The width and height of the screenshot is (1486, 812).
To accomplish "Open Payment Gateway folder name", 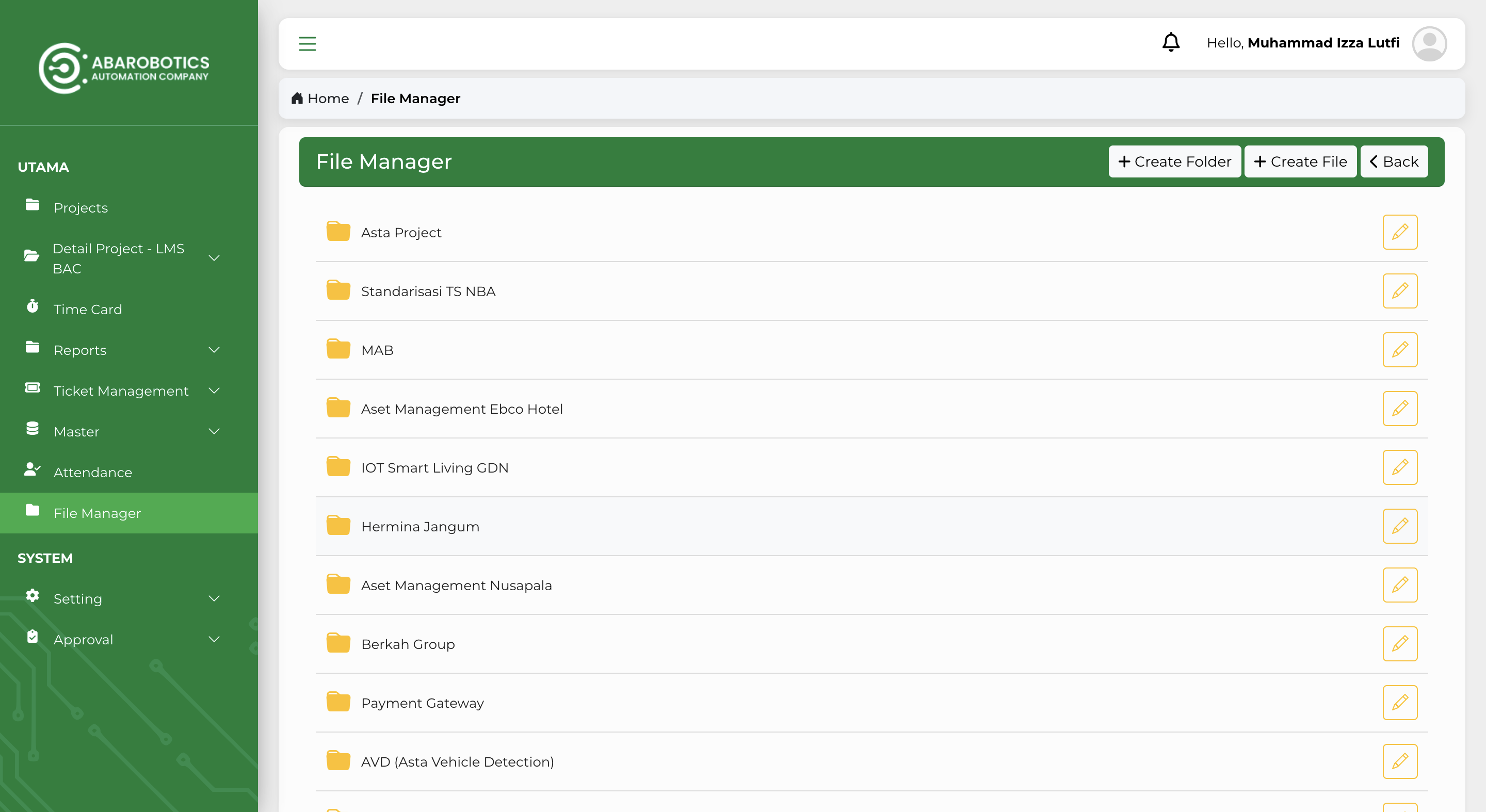I will [x=422, y=704].
